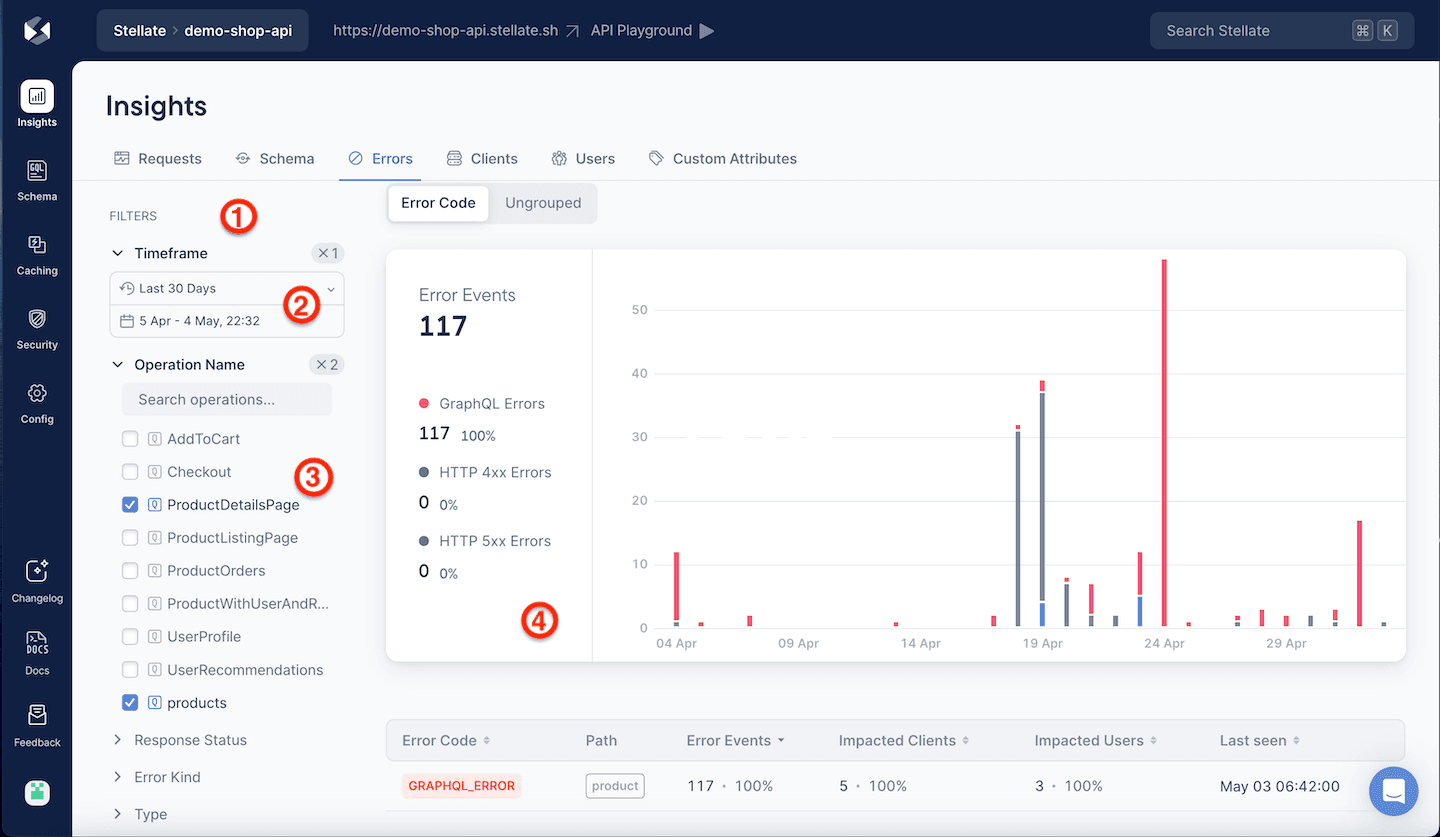Open Config gear in the sidebar

coord(37,394)
